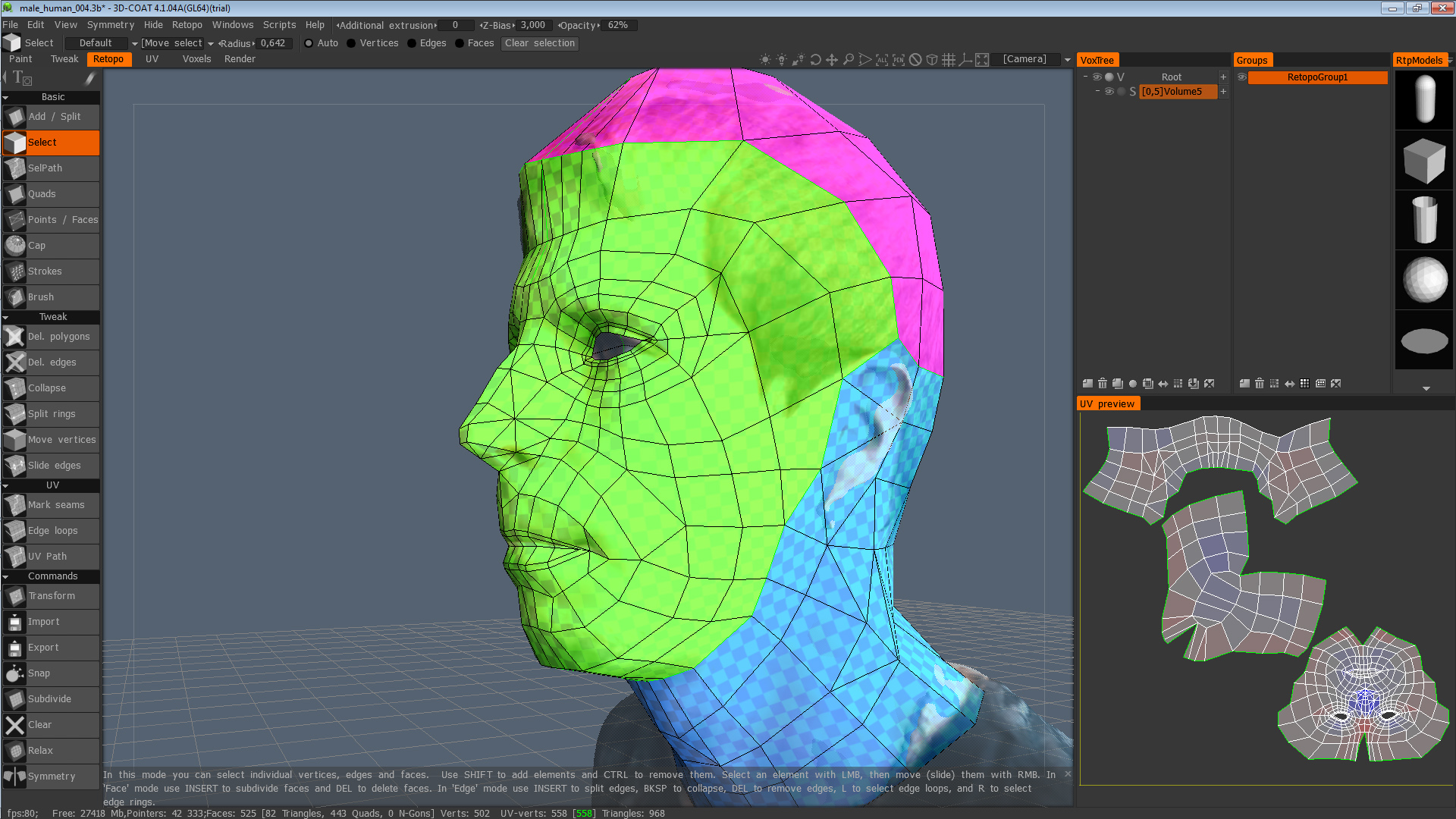Switch to the Voxels room tab

[196, 58]
